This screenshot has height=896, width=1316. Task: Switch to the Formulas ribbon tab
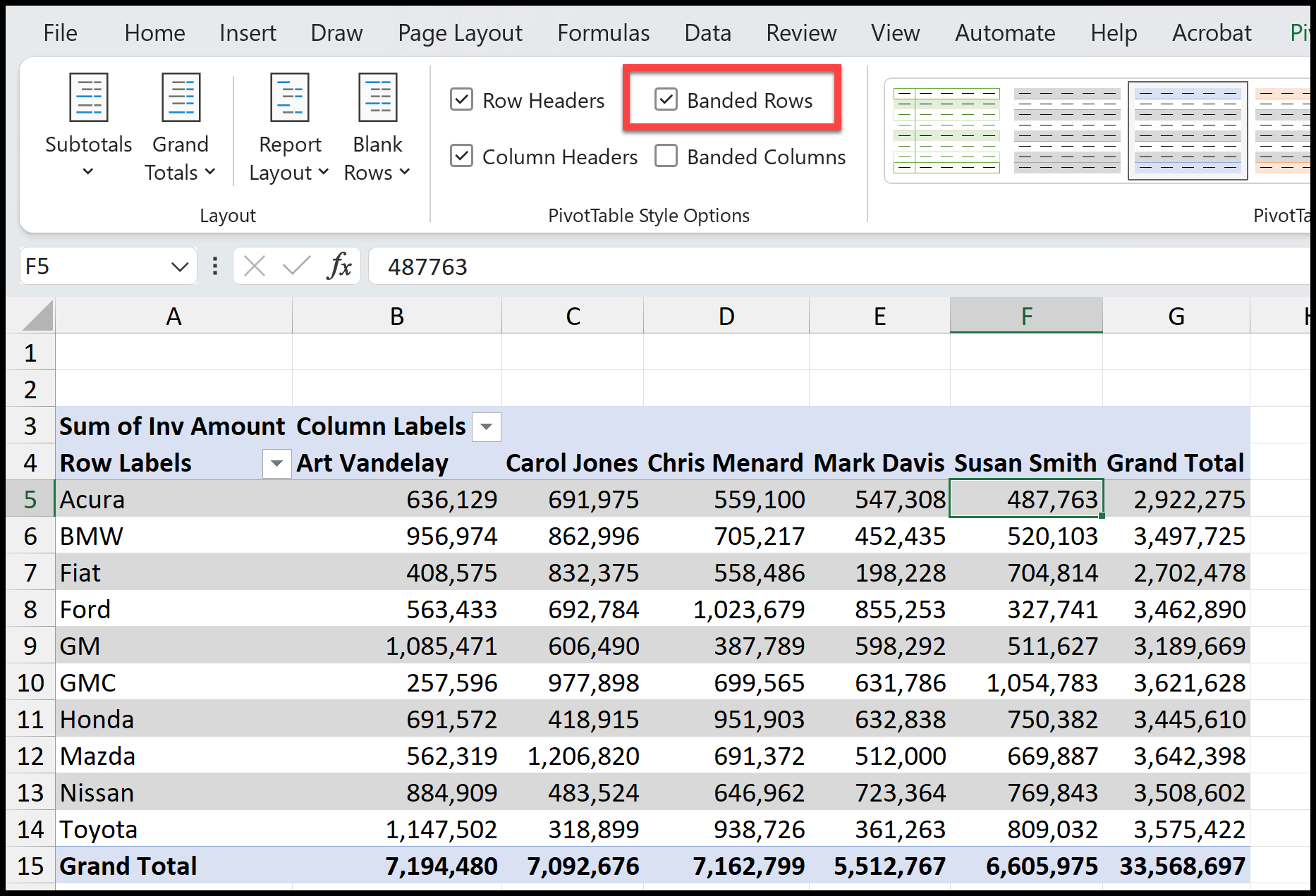pos(603,32)
